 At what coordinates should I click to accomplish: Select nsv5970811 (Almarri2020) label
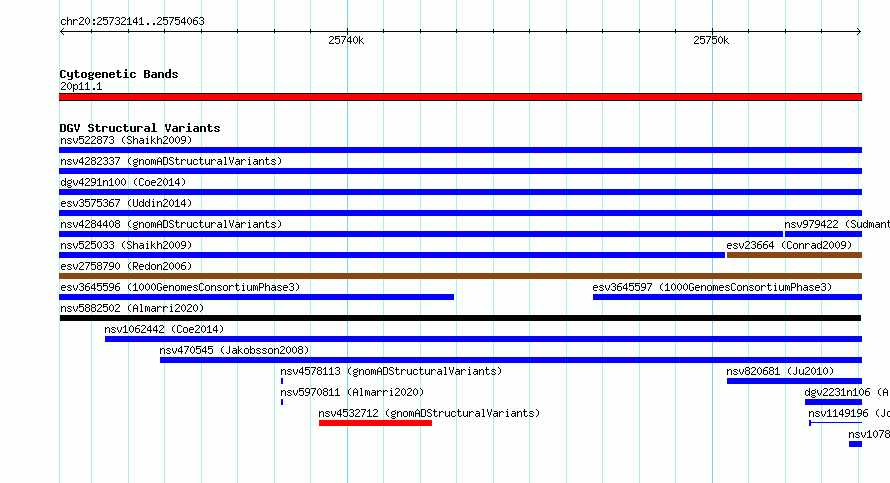(352, 392)
